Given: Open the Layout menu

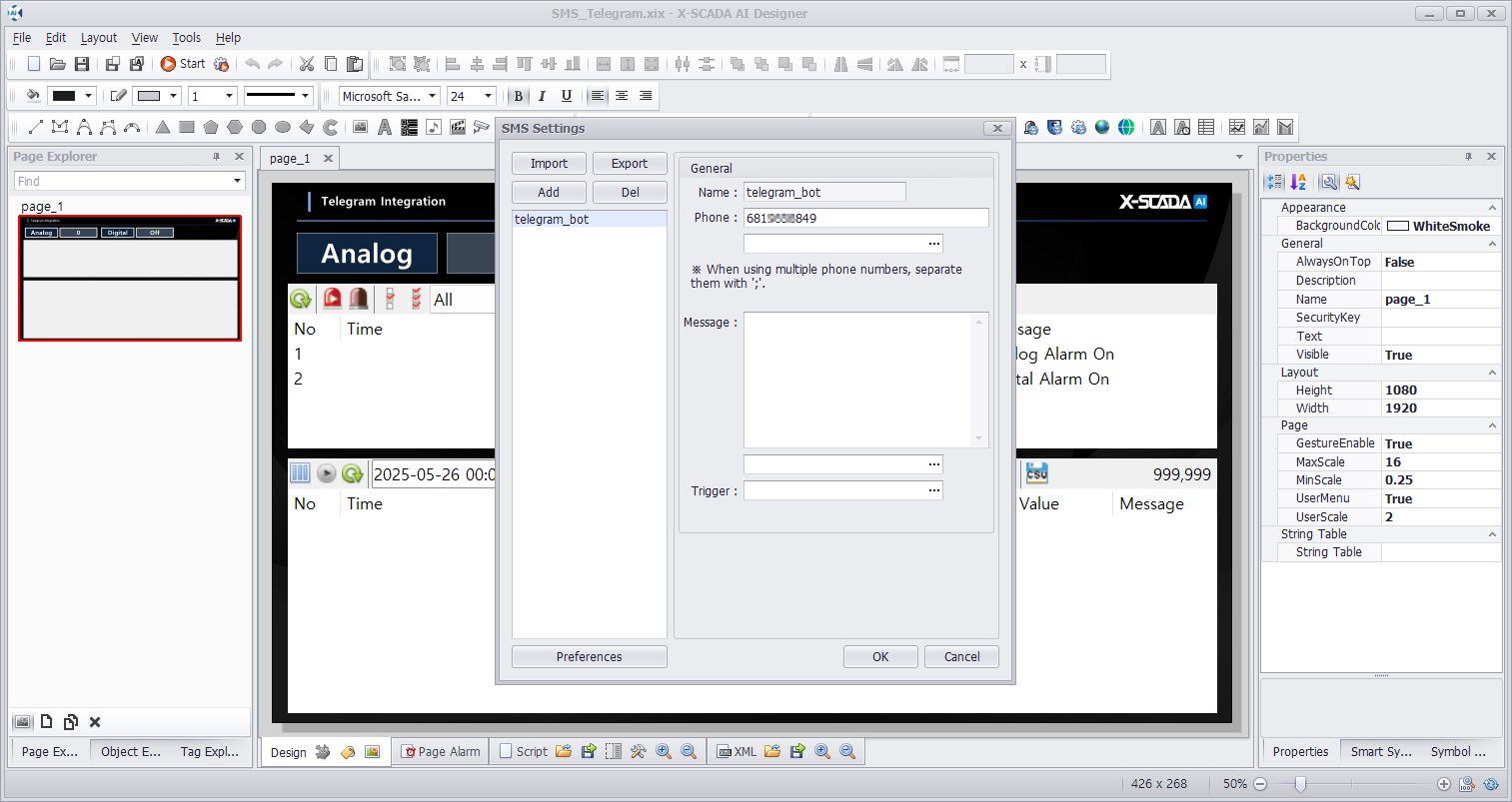Looking at the screenshot, I should (x=99, y=38).
